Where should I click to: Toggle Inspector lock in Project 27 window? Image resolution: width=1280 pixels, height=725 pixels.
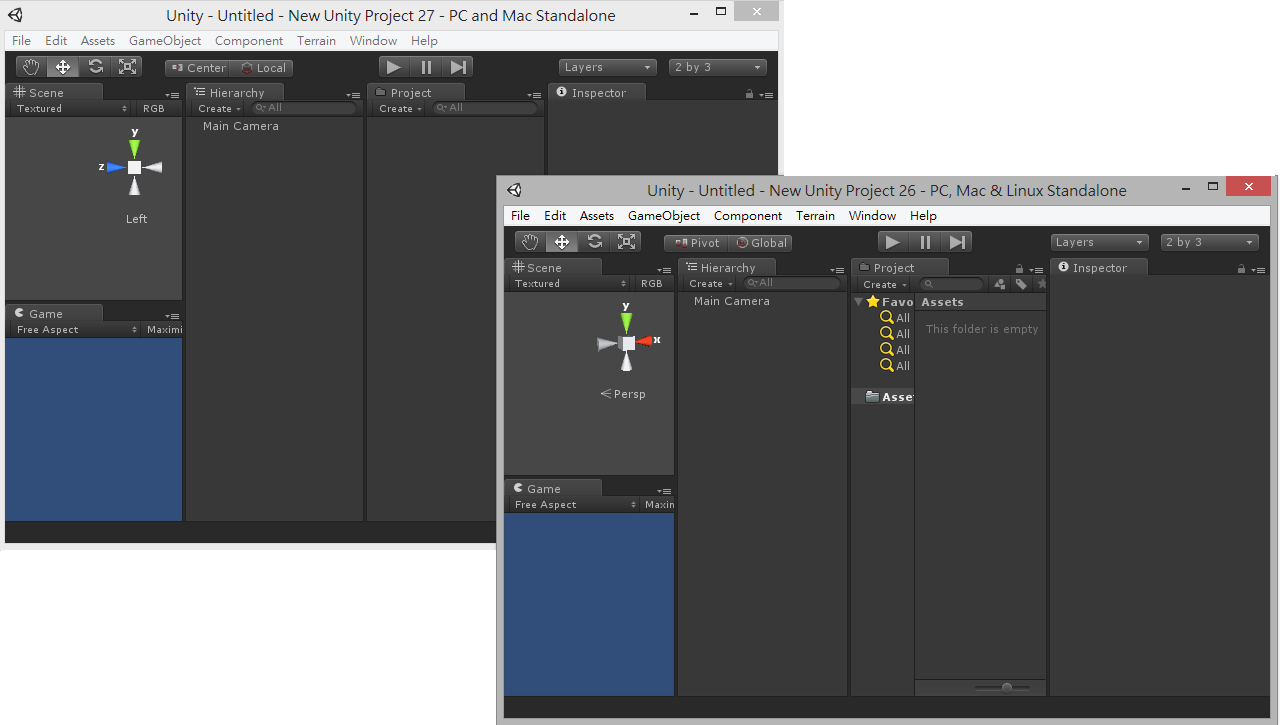(x=749, y=94)
